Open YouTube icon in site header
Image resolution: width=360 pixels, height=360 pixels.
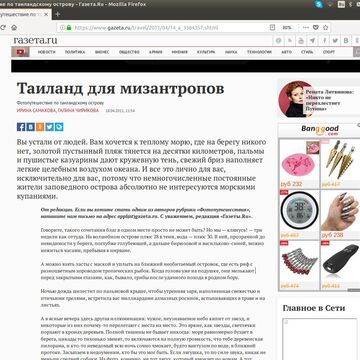pos(301,41)
